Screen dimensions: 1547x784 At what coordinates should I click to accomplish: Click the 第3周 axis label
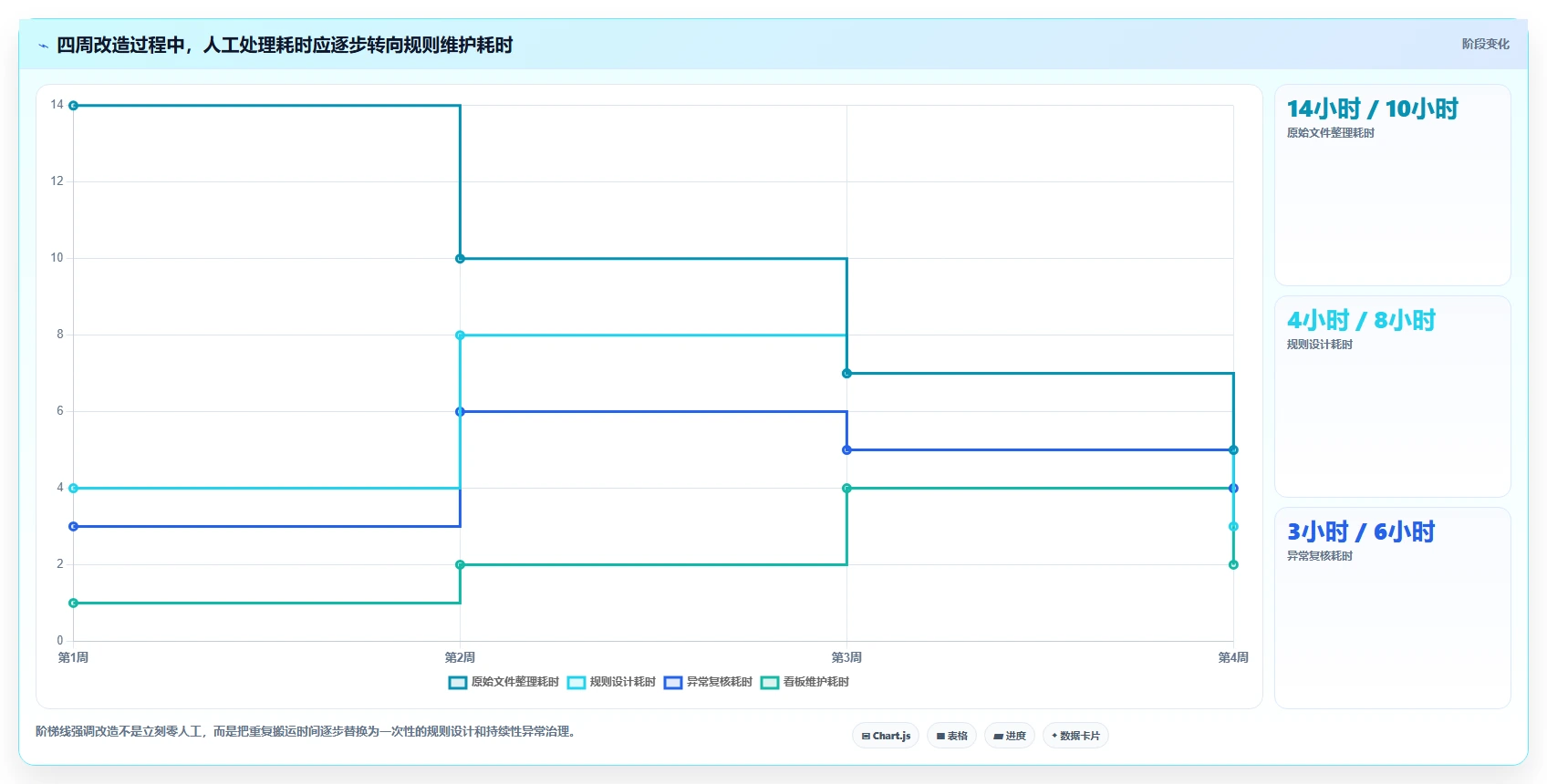pos(846,657)
